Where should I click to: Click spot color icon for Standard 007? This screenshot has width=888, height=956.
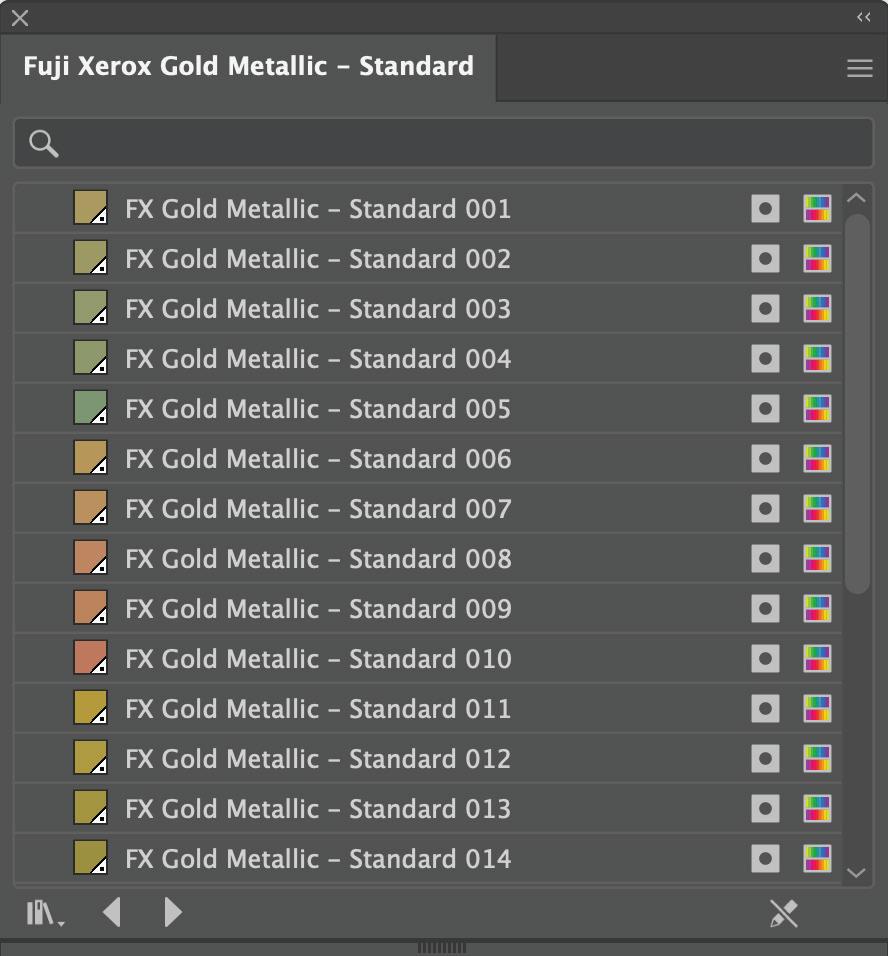click(x=765, y=509)
